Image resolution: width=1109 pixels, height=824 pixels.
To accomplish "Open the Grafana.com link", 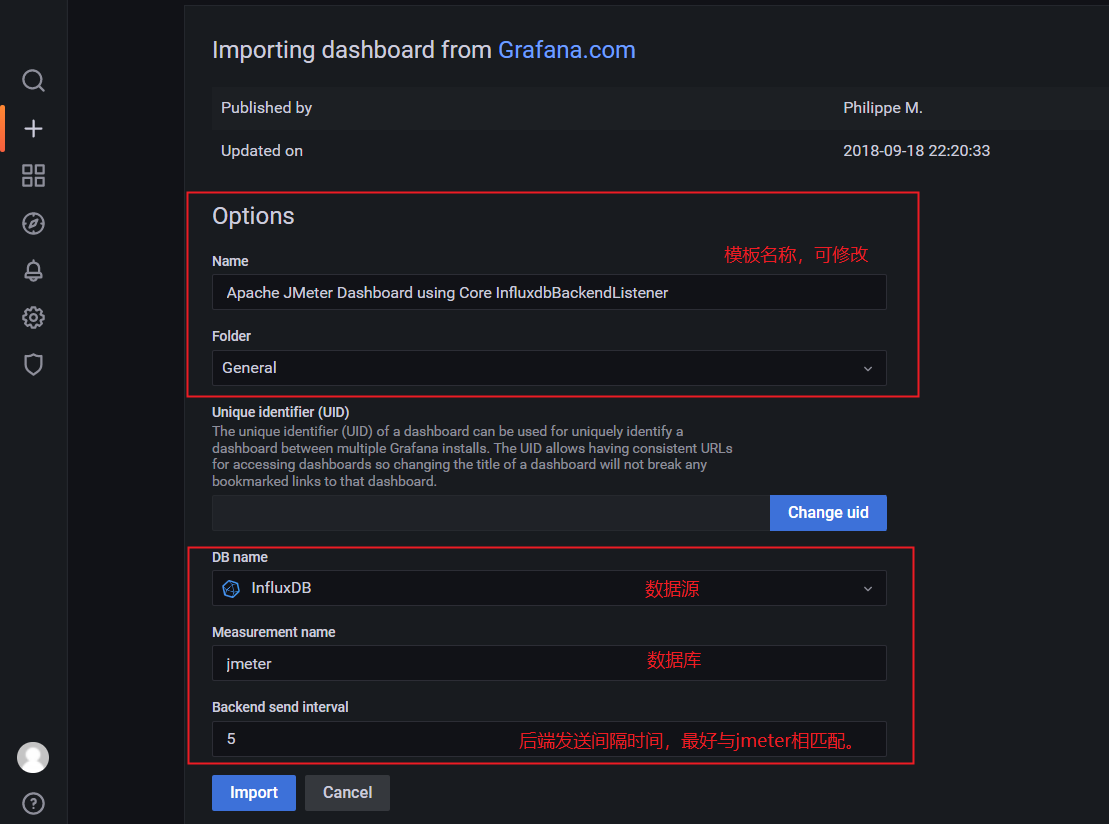I will click(x=567, y=50).
